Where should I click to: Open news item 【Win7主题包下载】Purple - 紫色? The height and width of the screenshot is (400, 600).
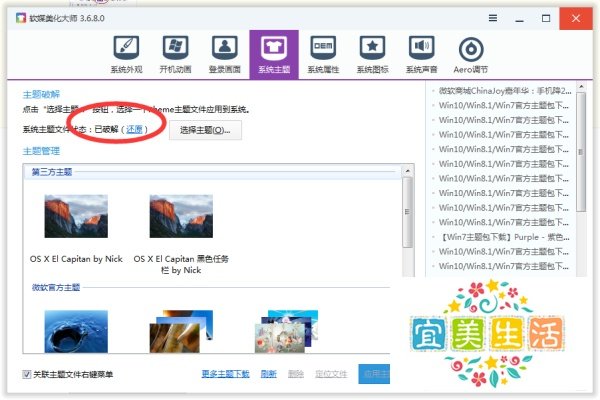505,237
